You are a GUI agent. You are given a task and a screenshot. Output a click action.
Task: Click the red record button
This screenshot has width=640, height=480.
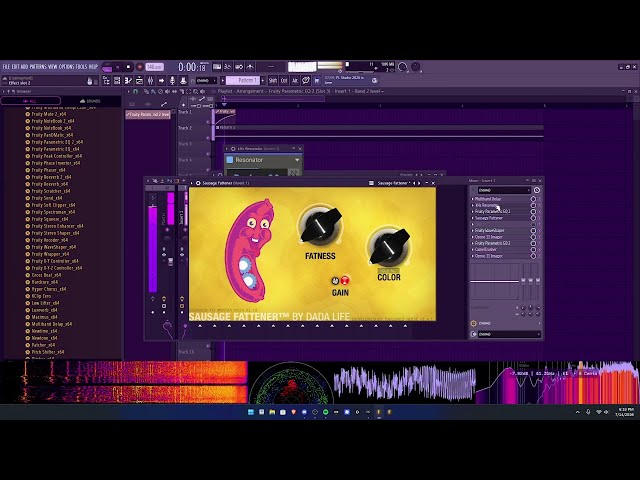pyautogui.click(x=140, y=67)
